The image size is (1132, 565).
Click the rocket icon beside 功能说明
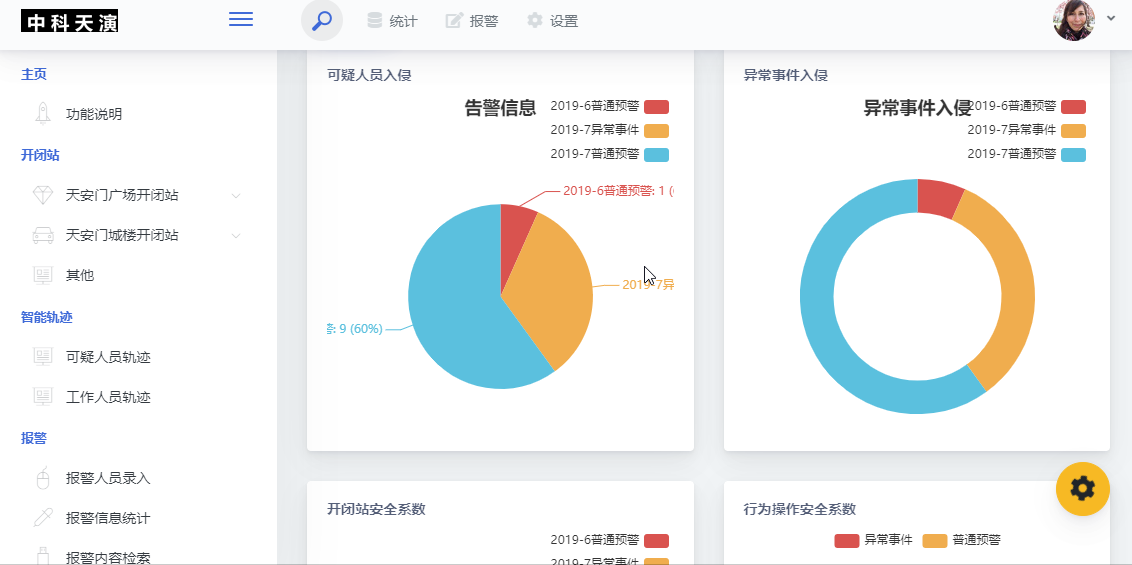43,113
